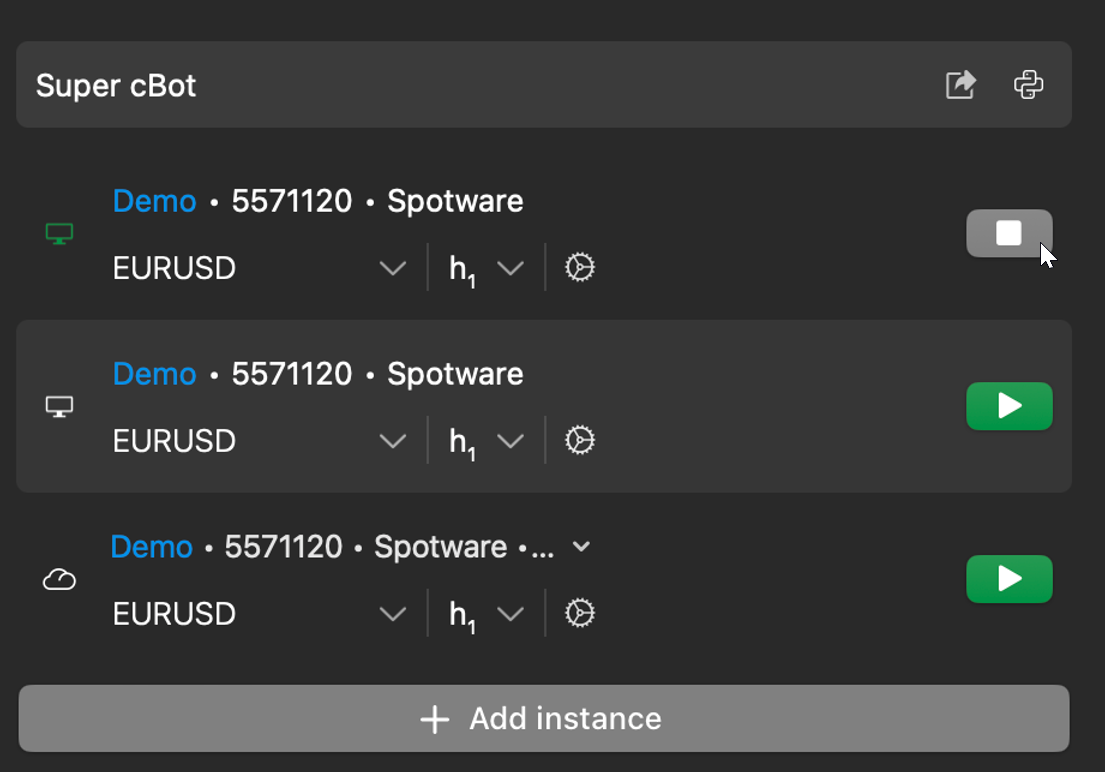Open settings gear of the second instance
1105x772 pixels.
580,441
